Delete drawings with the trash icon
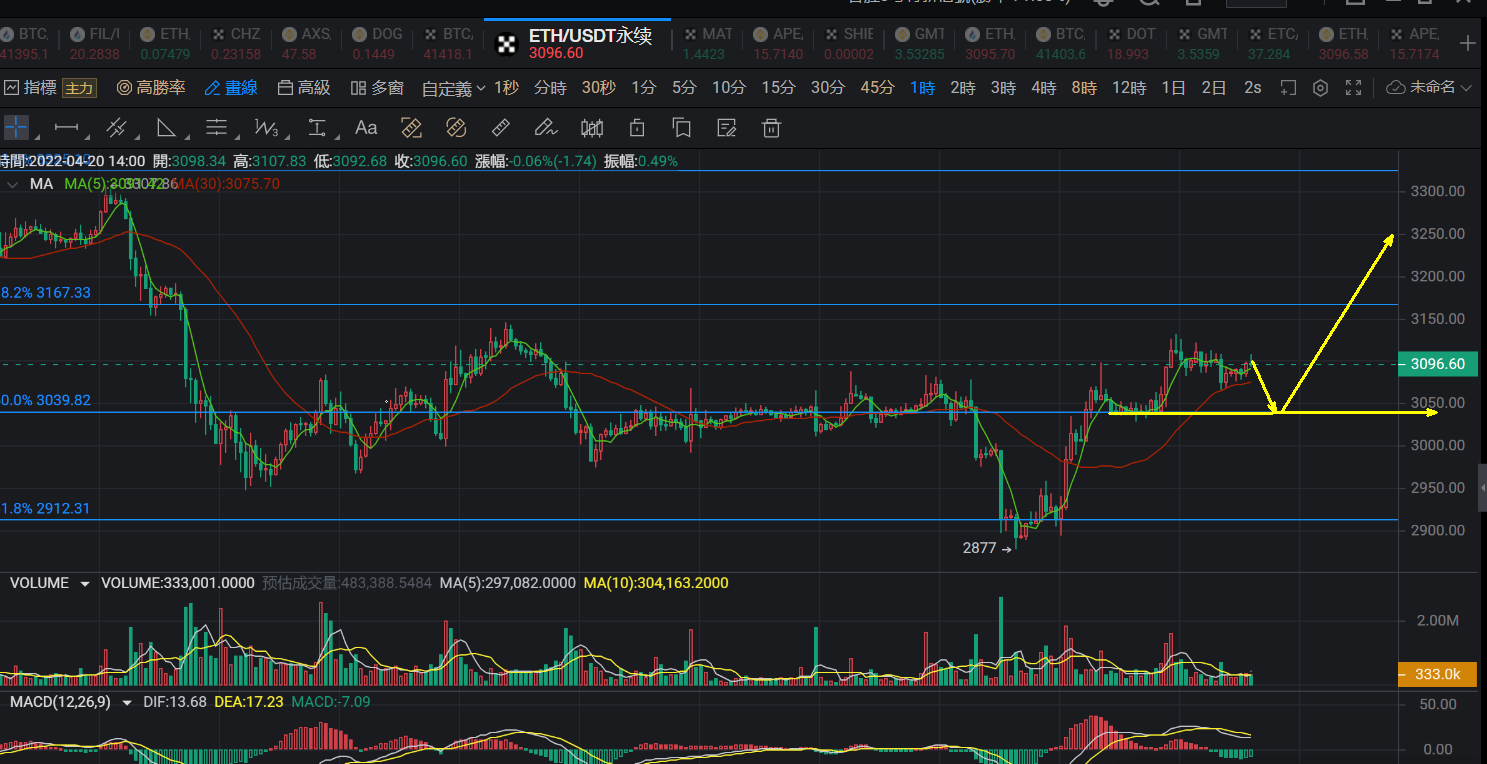This screenshot has height=764, width=1487. pyautogui.click(x=771, y=128)
